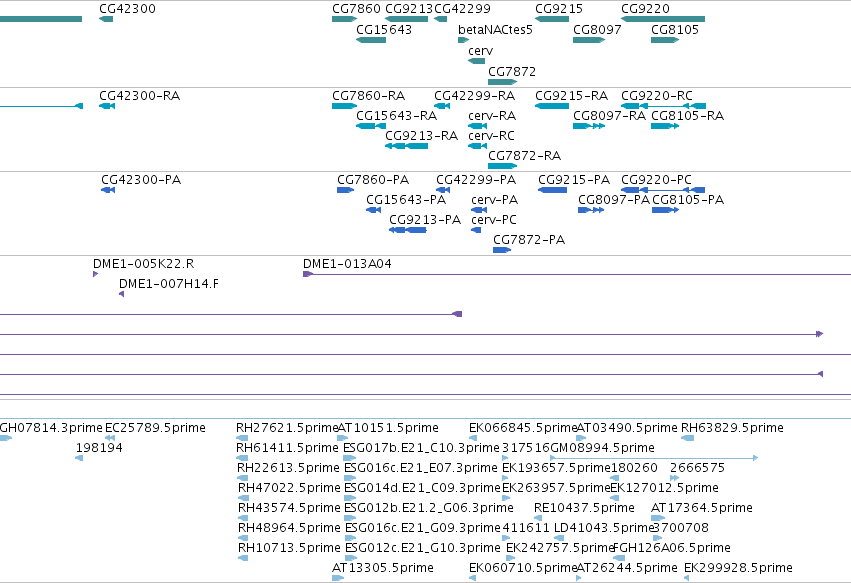Select the CG42299-PA protein feature
Image resolution: width=851 pixels, height=583 pixels.
coord(443,190)
